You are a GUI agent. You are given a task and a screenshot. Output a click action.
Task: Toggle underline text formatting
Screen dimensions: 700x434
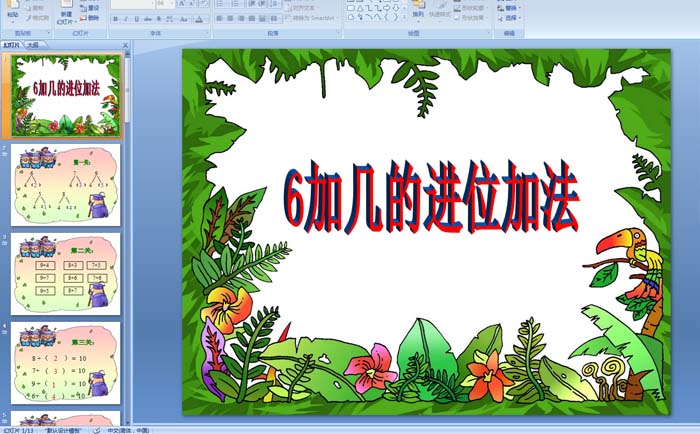click(135, 18)
